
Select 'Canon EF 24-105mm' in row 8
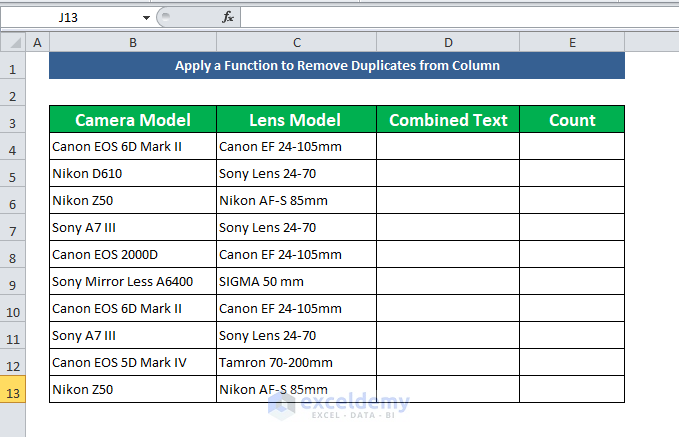pos(297,254)
